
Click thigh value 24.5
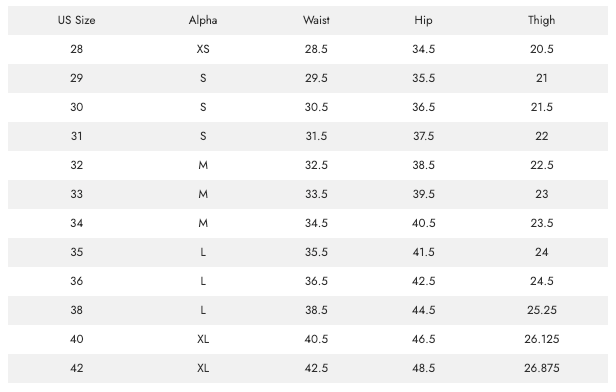point(541,281)
